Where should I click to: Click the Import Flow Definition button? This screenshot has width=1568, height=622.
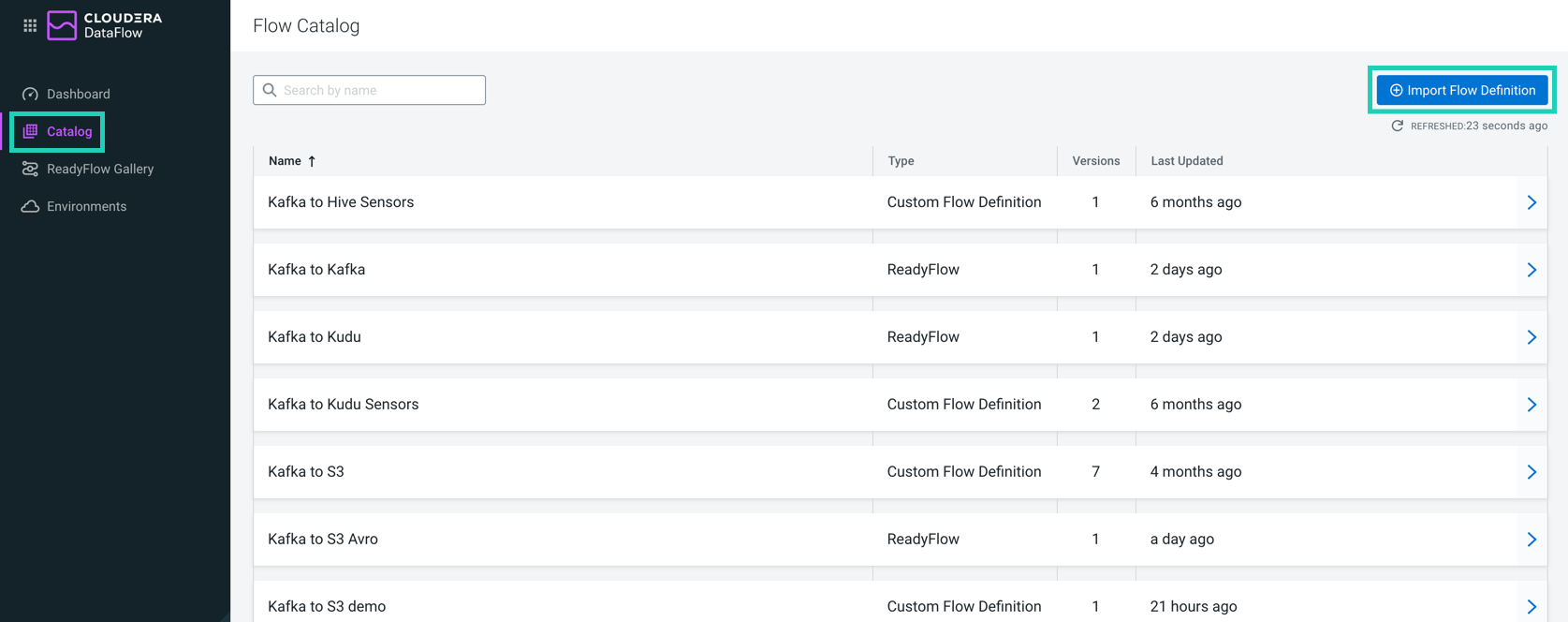1461,90
